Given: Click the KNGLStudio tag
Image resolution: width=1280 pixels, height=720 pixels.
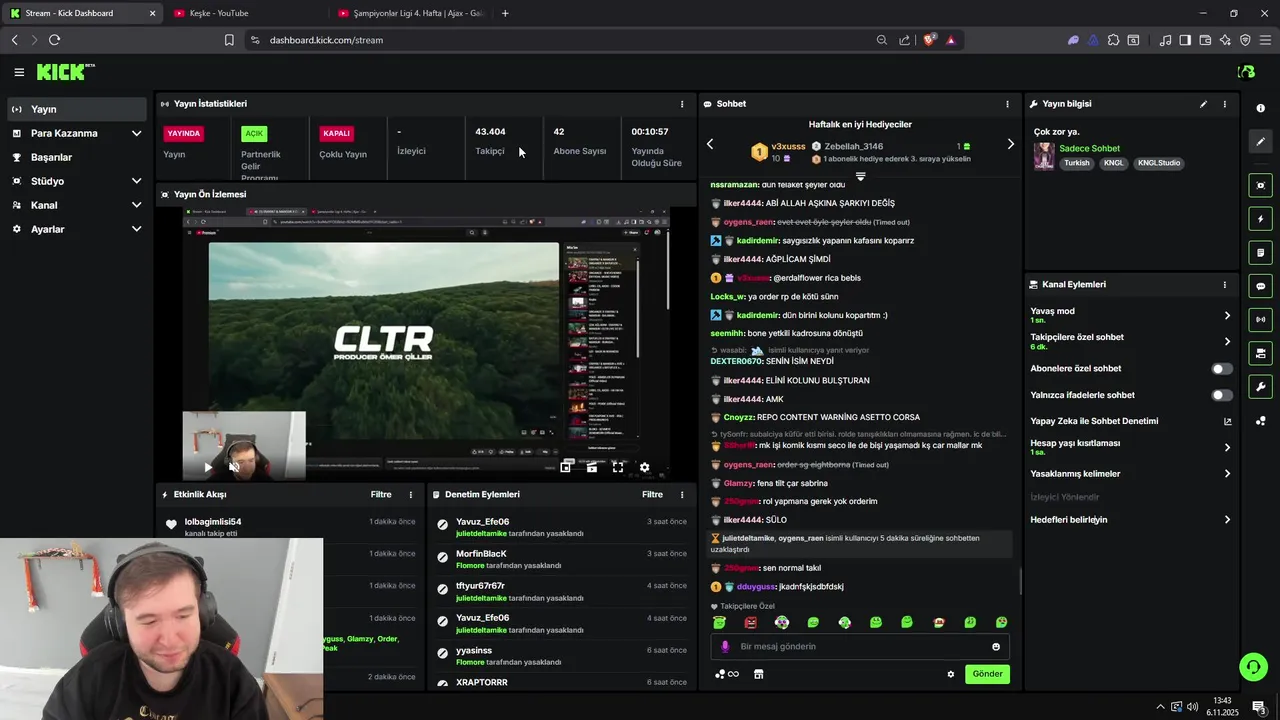Looking at the screenshot, I should point(1159,163).
